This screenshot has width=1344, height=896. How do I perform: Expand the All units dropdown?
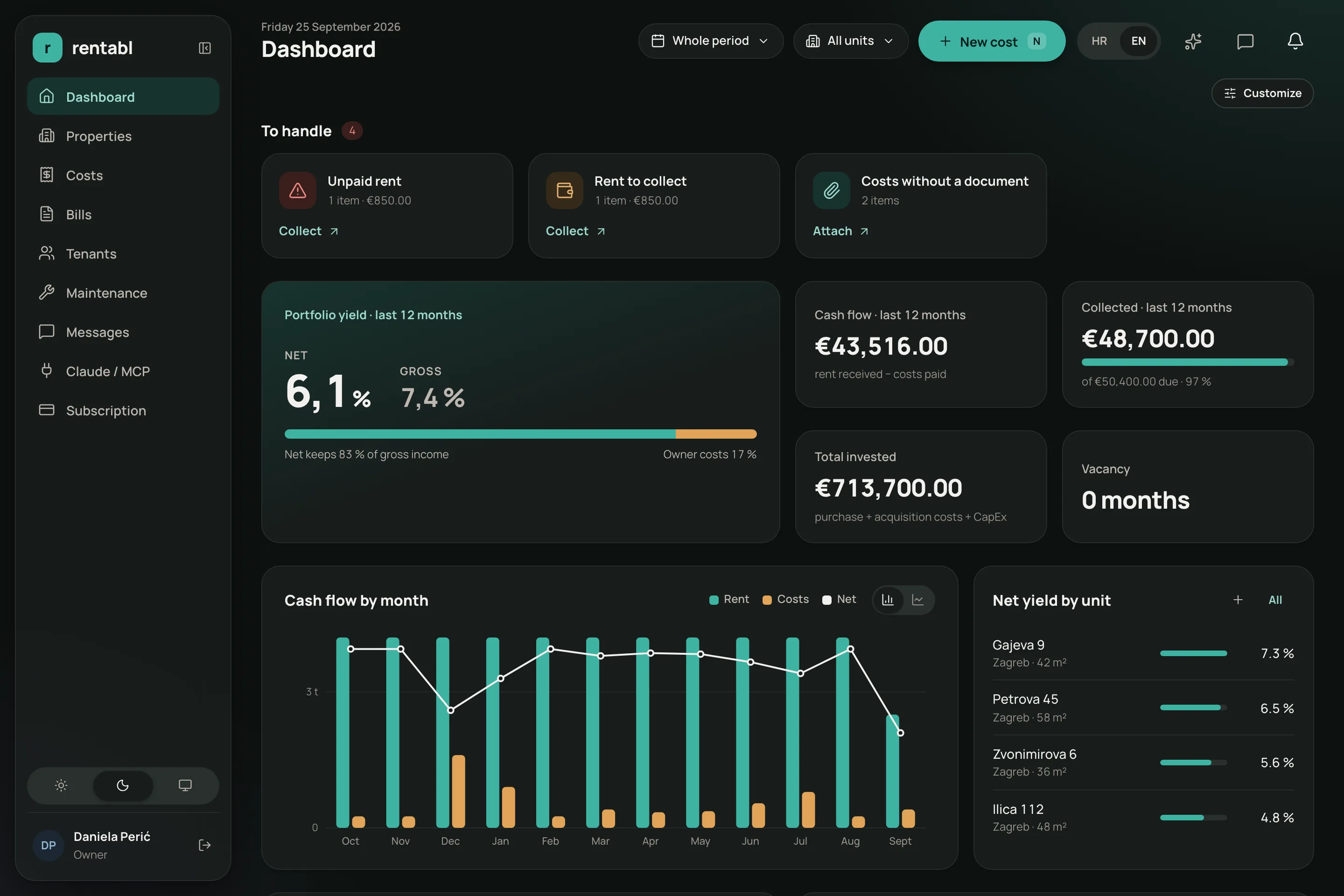[850, 41]
